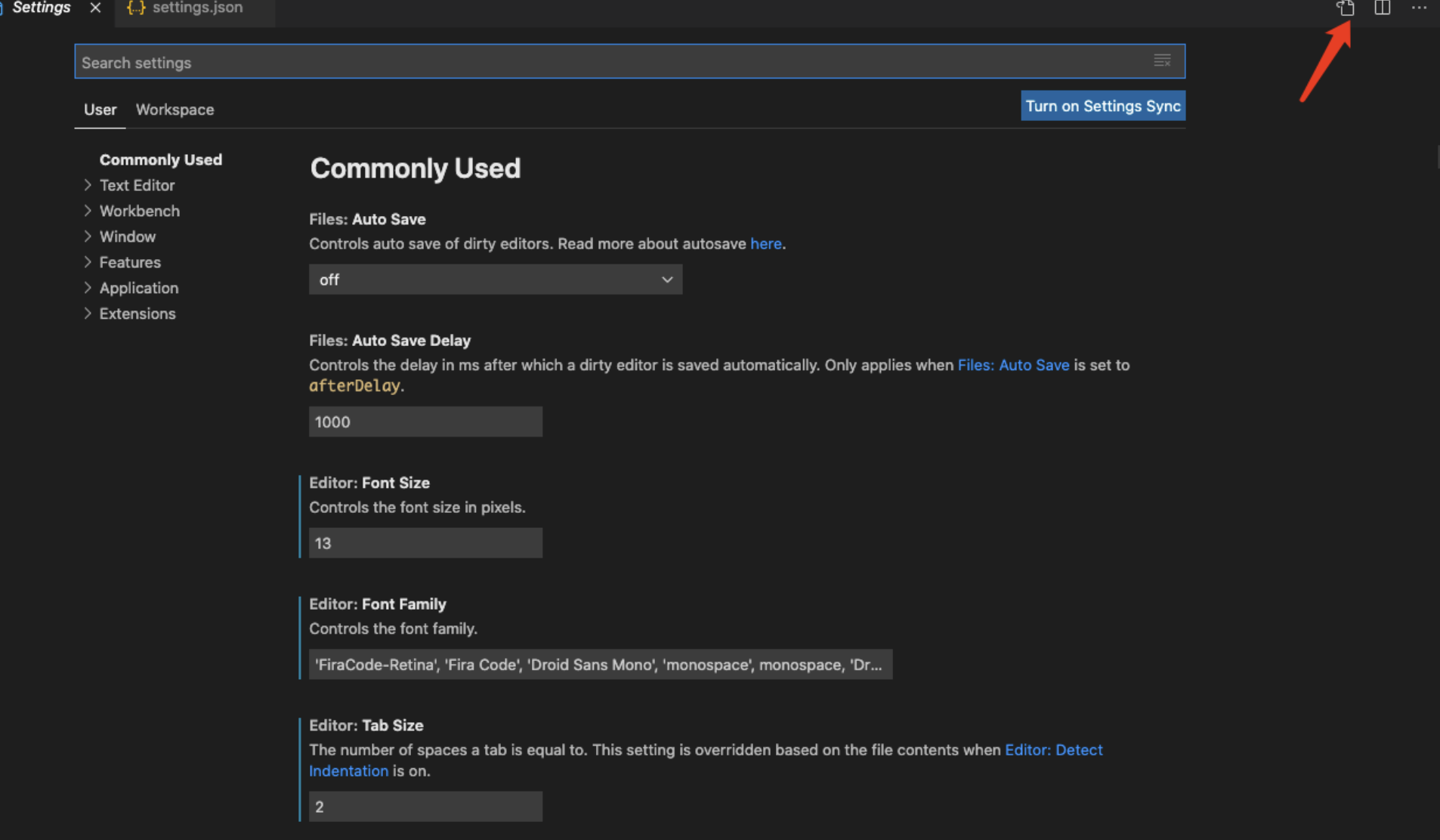Click the 'afterDelay' code text
Viewport: 1440px width, 840px height.
354,386
